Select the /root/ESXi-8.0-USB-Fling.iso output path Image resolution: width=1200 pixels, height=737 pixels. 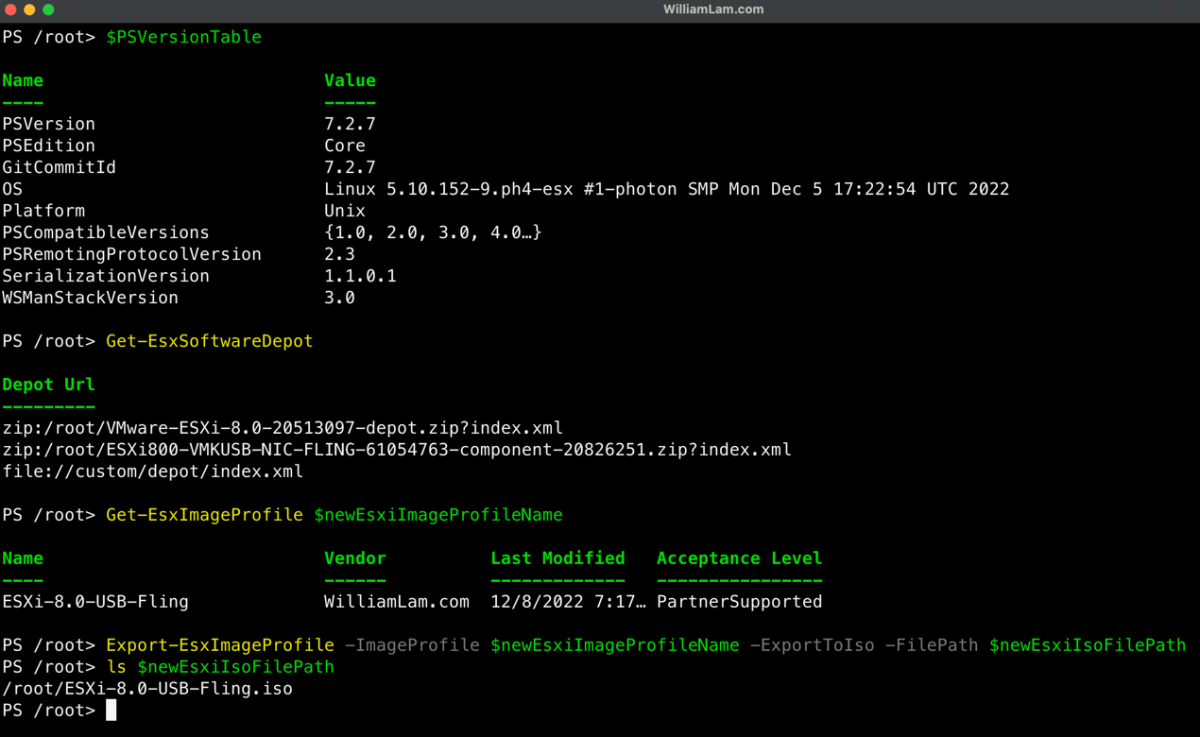[148, 689]
